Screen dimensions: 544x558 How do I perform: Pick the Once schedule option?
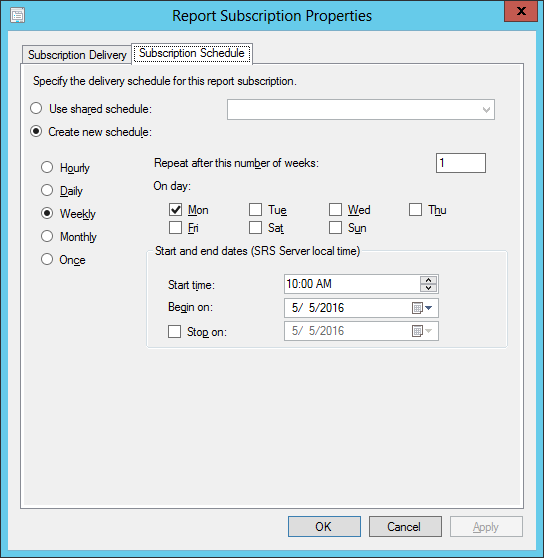(x=47, y=259)
